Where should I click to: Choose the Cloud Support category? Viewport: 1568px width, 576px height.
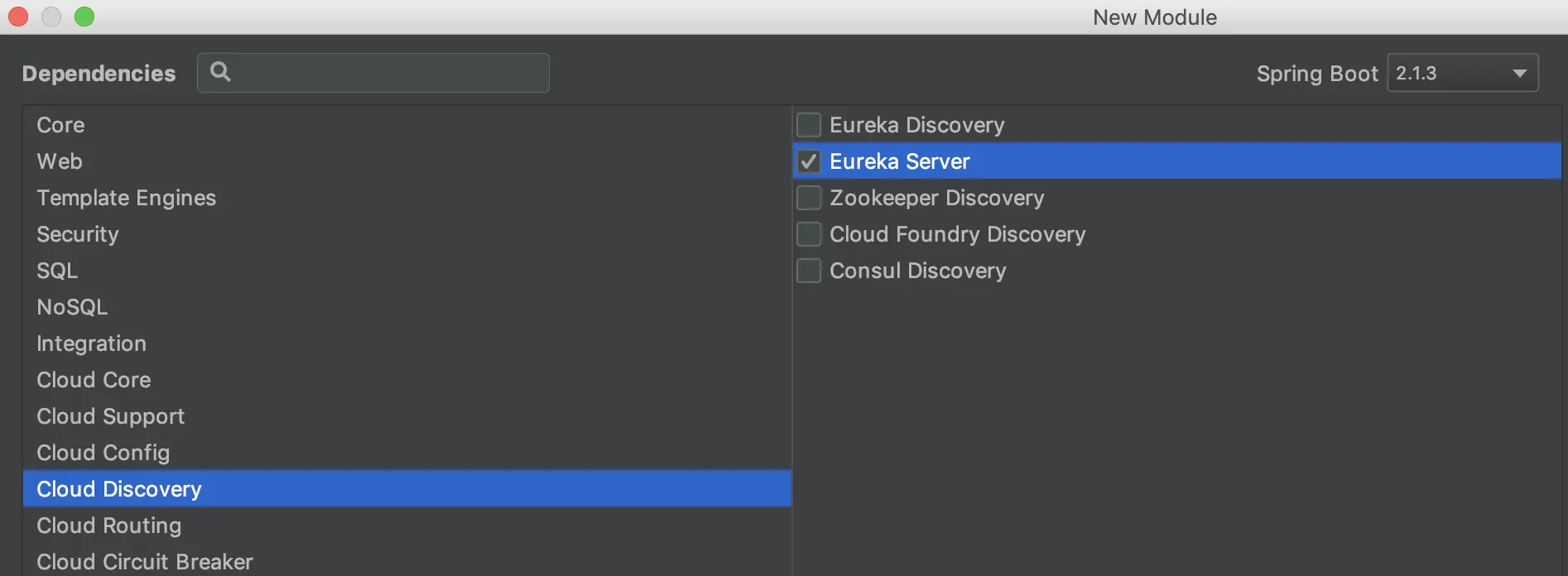click(x=110, y=416)
